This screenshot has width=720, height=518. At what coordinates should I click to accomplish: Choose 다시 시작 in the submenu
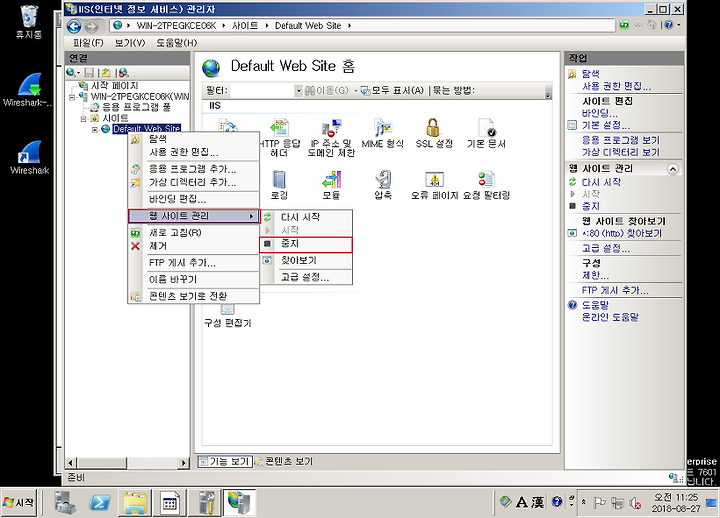coord(306,217)
